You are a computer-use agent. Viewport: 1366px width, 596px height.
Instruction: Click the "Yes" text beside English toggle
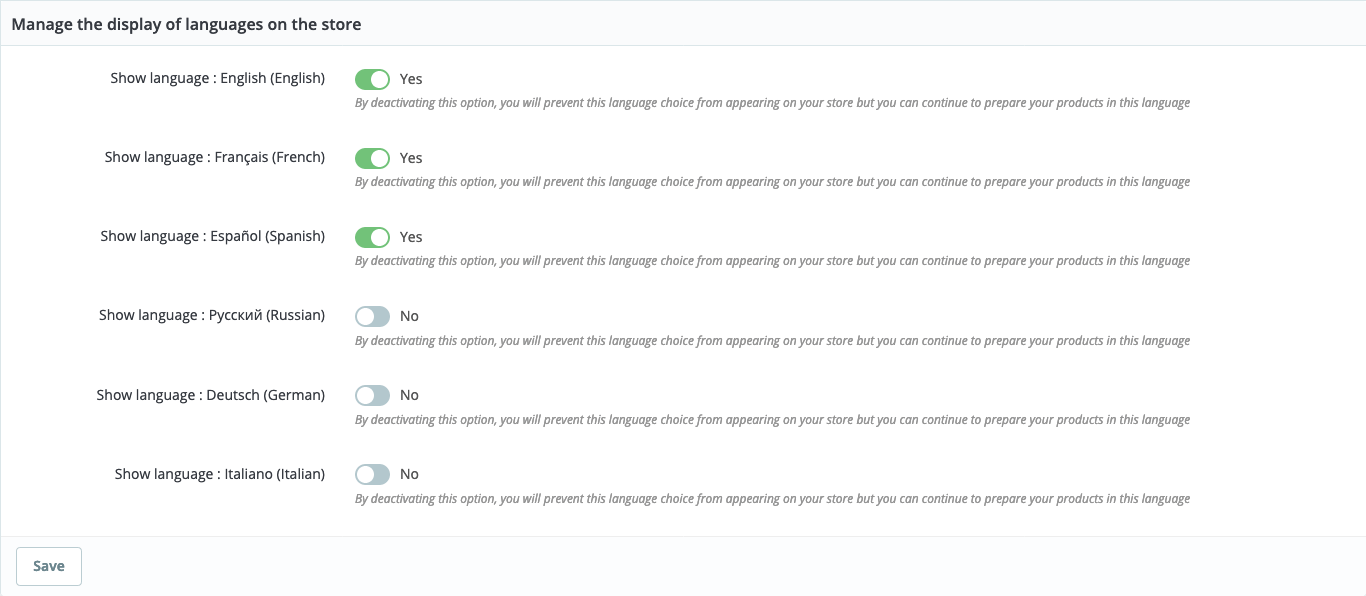(x=411, y=79)
